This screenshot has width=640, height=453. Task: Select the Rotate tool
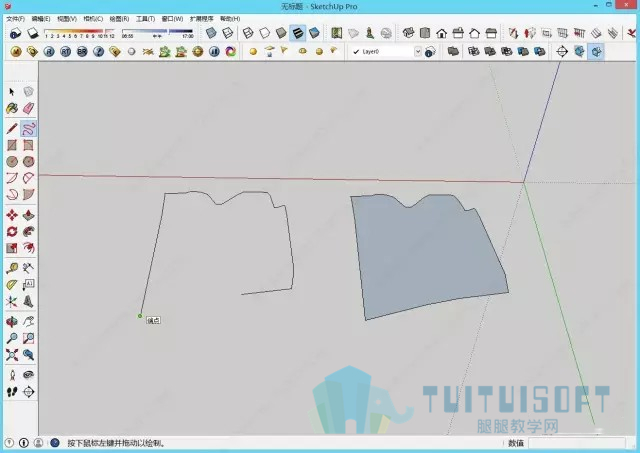click(12, 231)
